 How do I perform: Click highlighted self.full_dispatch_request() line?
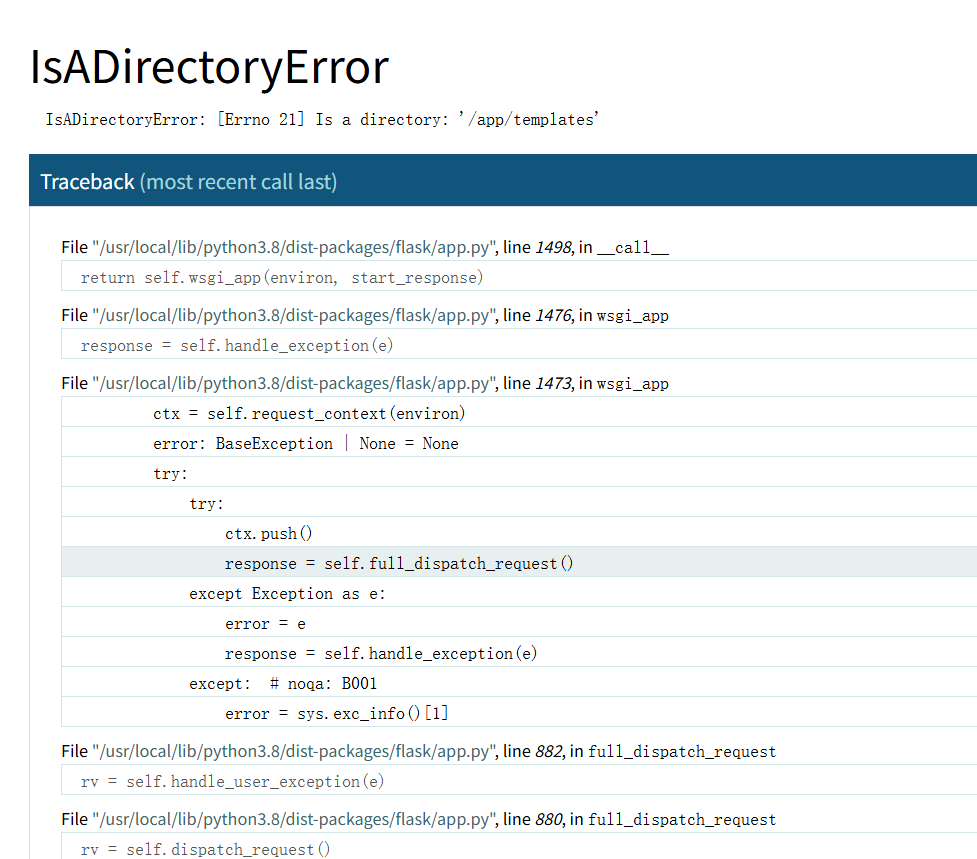tap(399, 563)
